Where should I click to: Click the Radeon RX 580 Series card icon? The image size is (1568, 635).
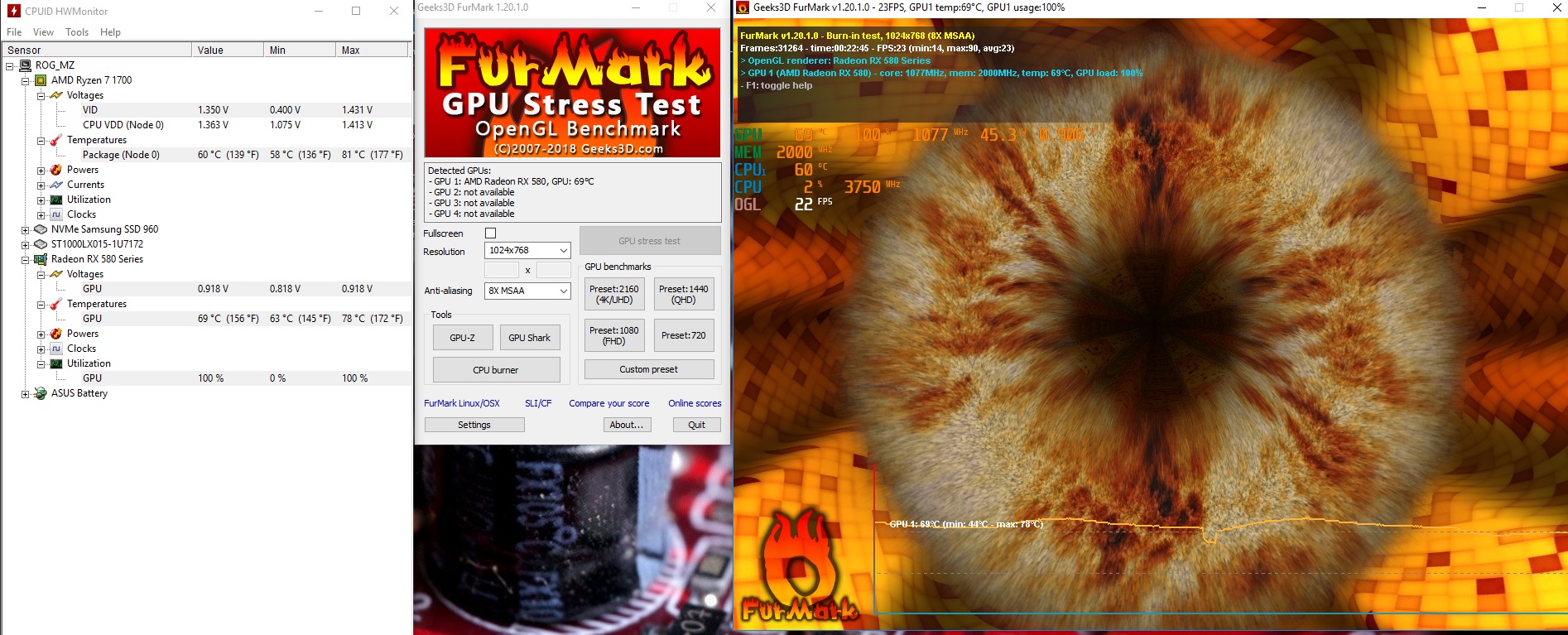pyautogui.click(x=41, y=259)
